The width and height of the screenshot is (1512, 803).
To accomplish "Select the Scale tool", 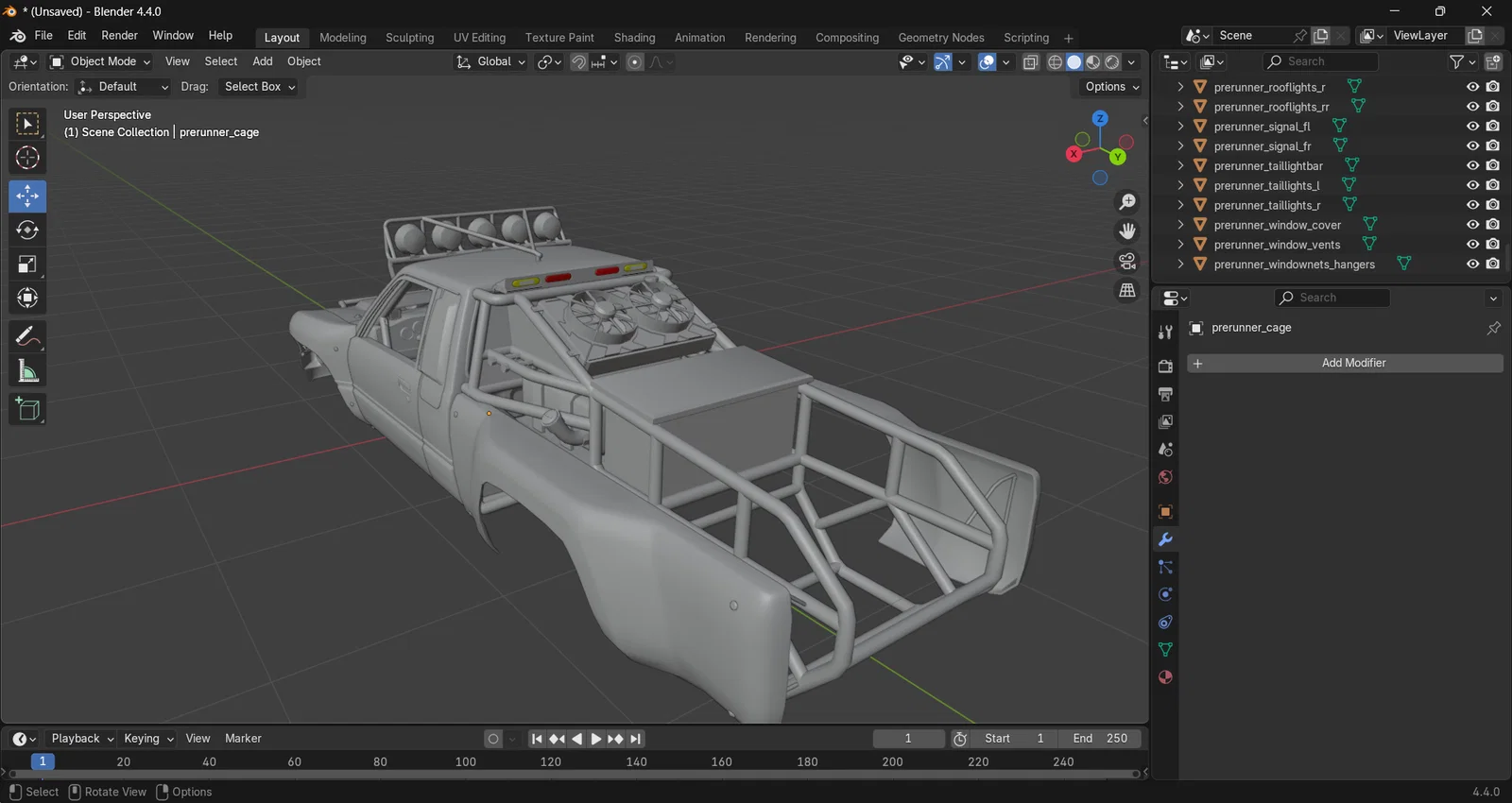I will (27, 265).
